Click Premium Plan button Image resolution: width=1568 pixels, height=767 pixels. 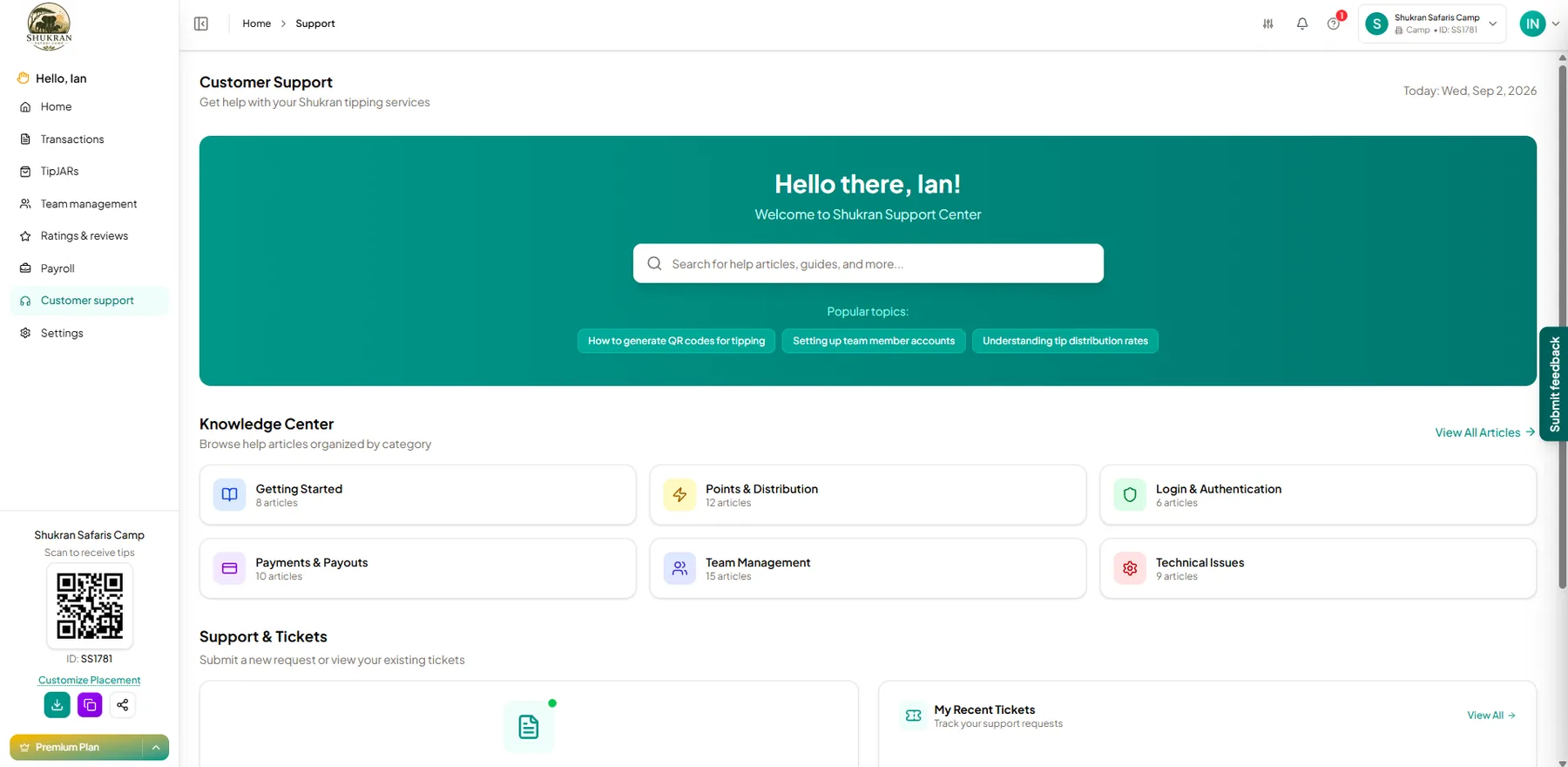pos(76,747)
